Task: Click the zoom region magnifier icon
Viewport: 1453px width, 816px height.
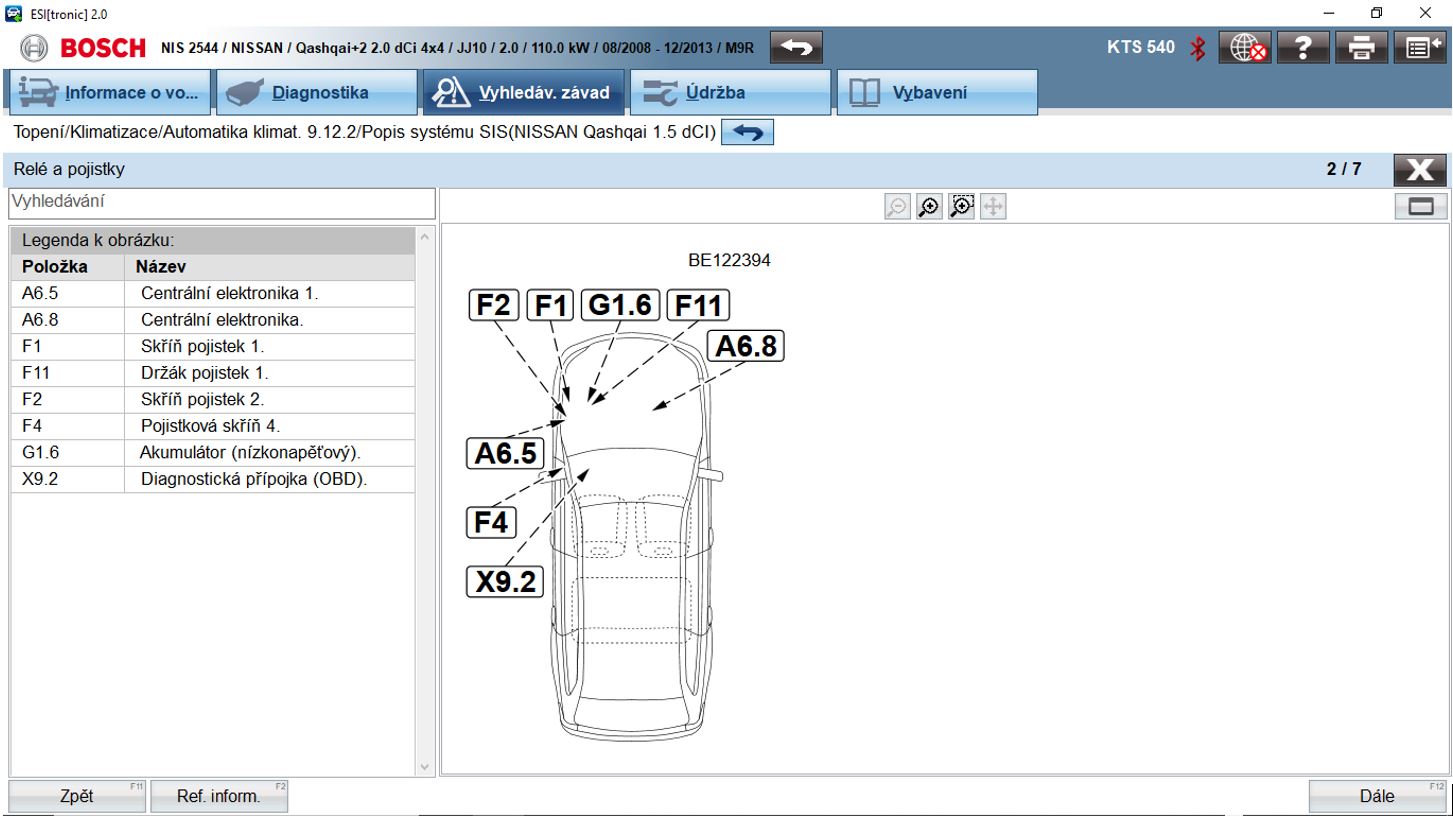Action: point(961,206)
